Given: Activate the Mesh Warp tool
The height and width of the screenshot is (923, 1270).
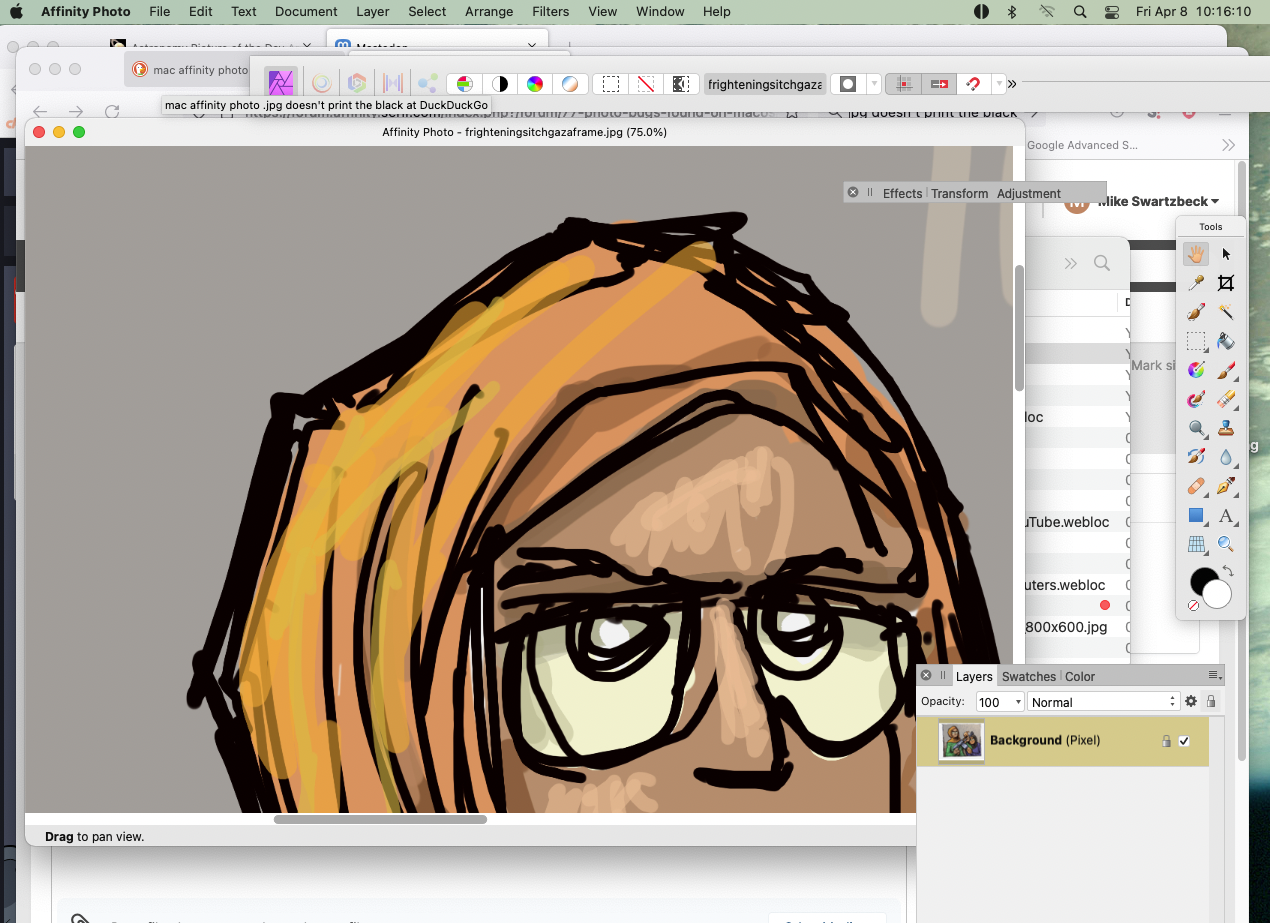Looking at the screenshot, I should pos(1196,545).
